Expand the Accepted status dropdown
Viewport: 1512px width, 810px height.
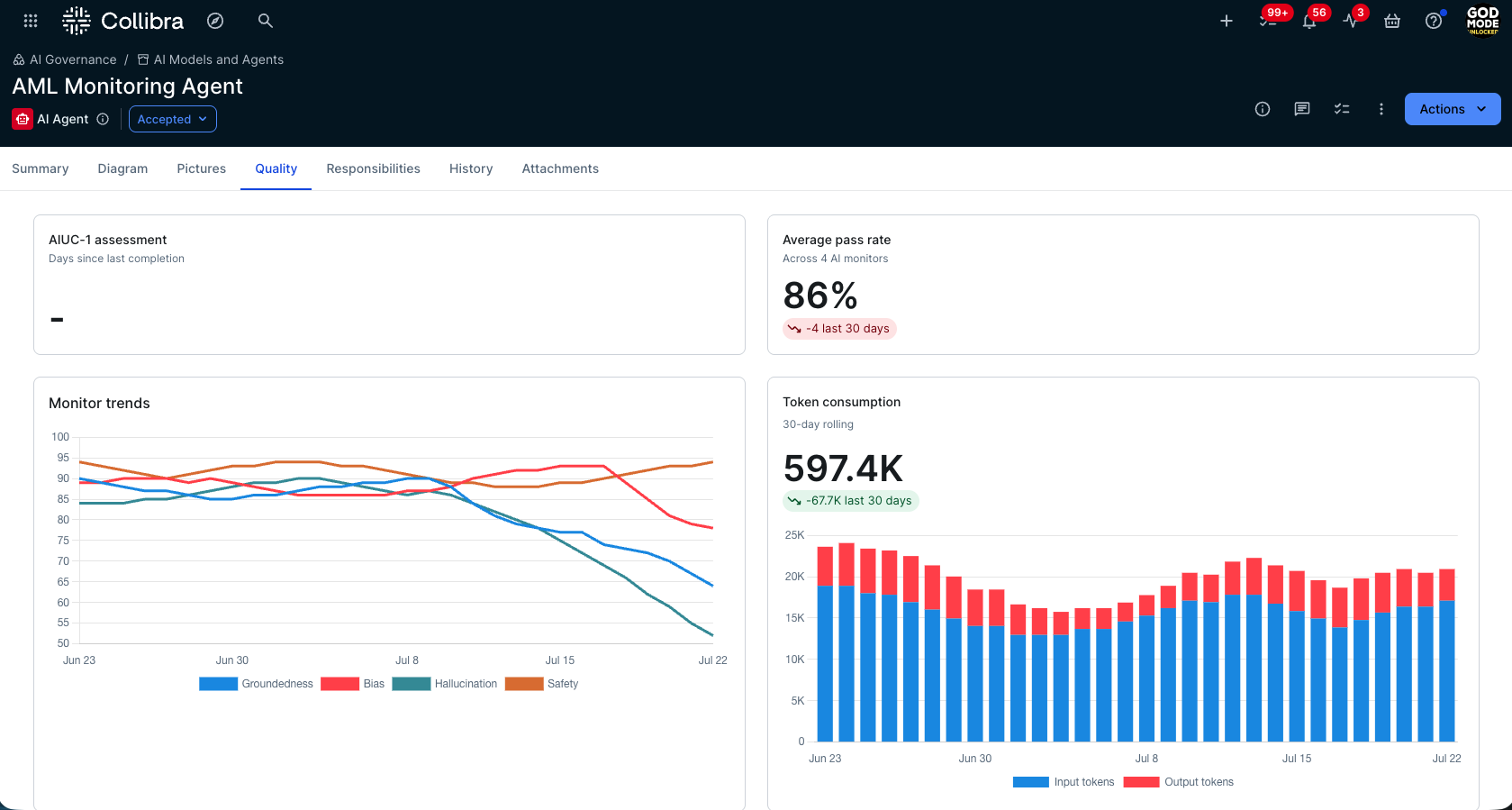173,119
